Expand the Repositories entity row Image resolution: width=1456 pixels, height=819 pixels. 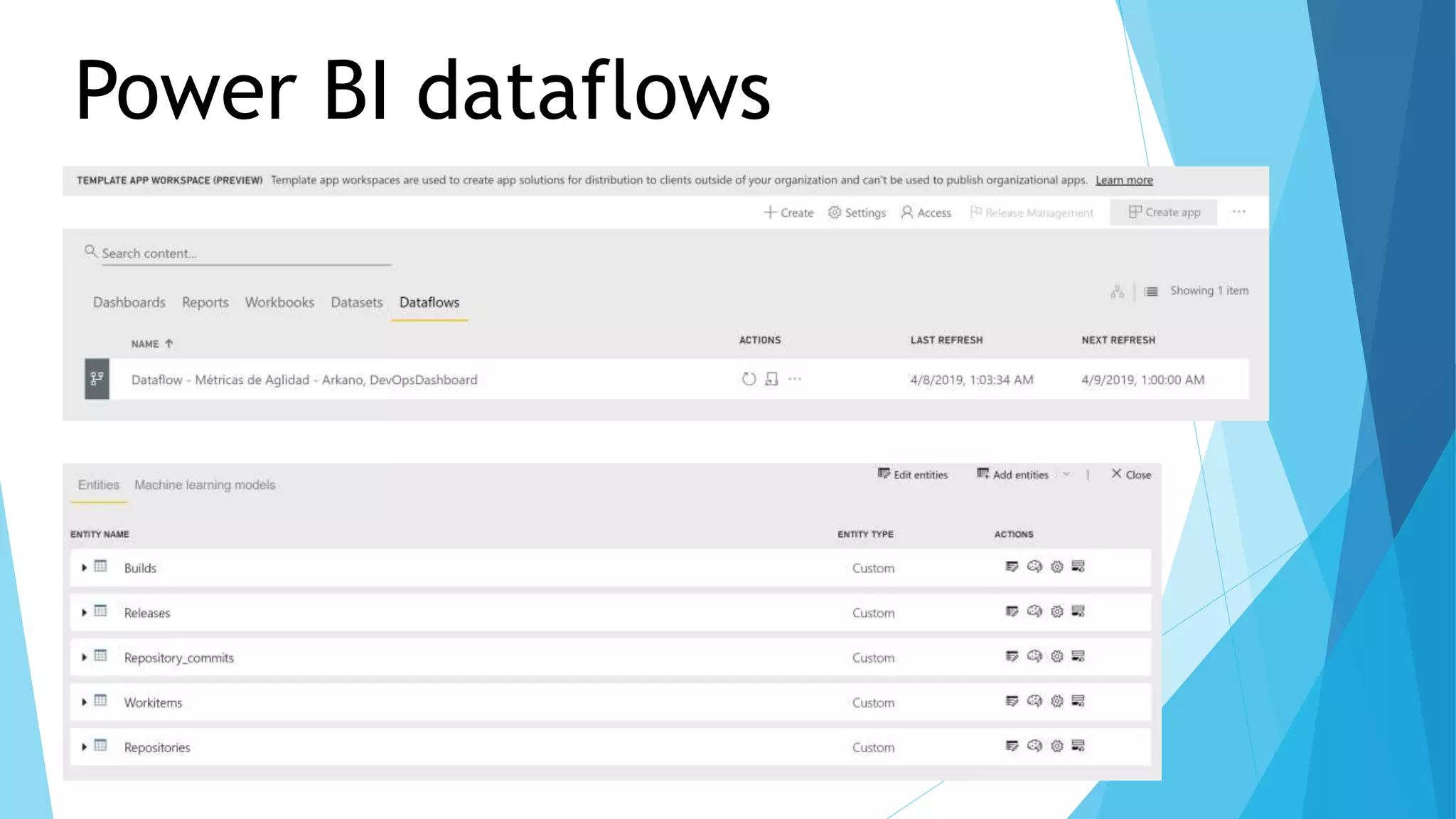click(84, 747)
